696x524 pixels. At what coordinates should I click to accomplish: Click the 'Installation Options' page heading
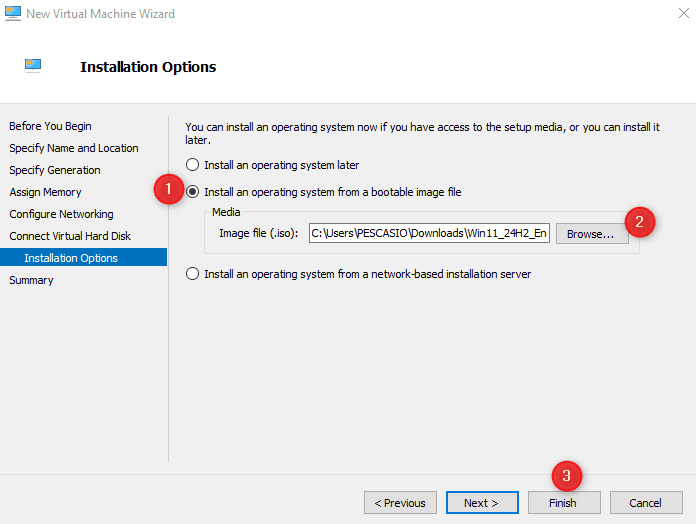point(148,67)
